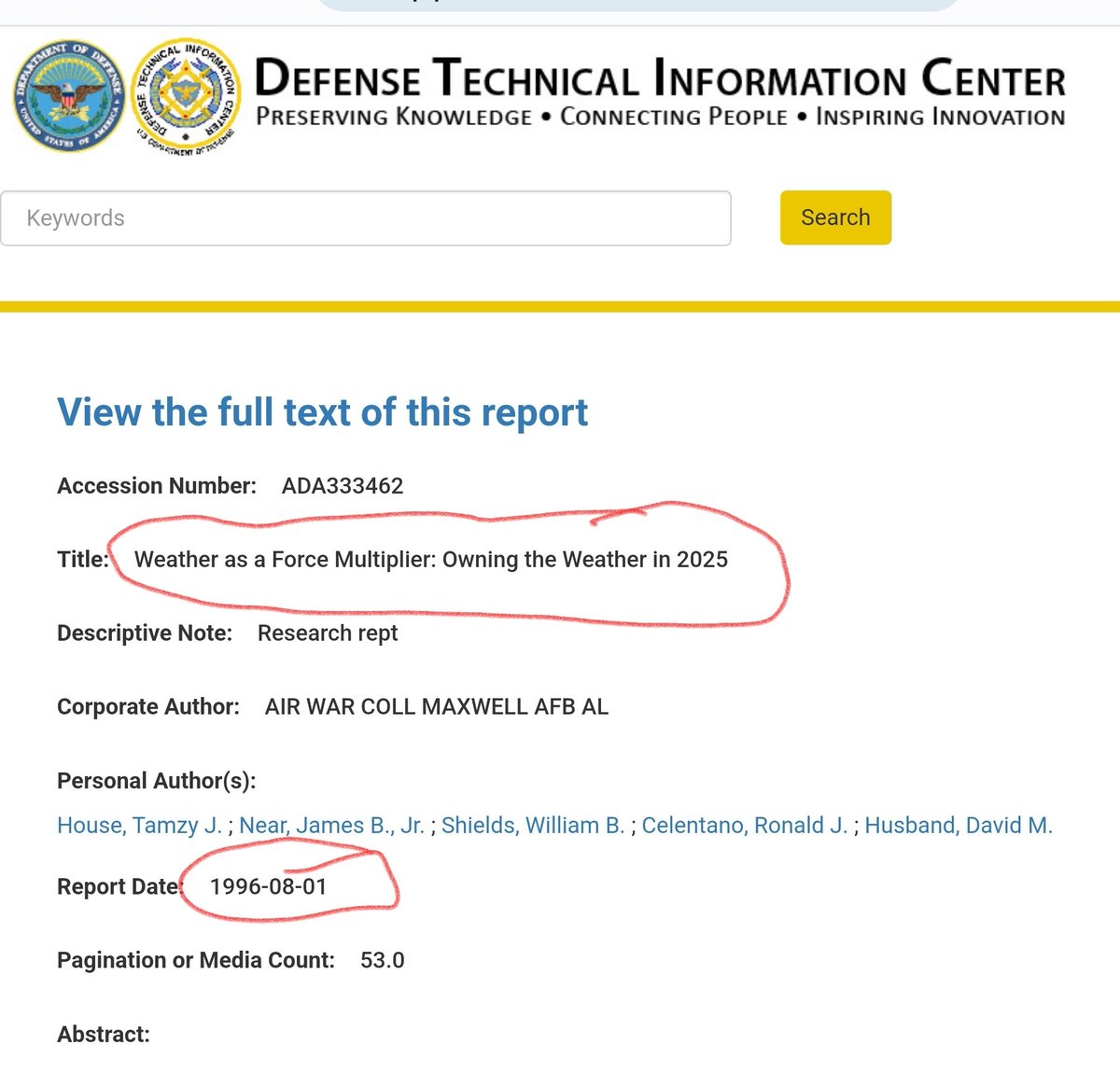Open author link Husband, David M.
This screenshot has height=1086, width=1120.
click(959, 826)
